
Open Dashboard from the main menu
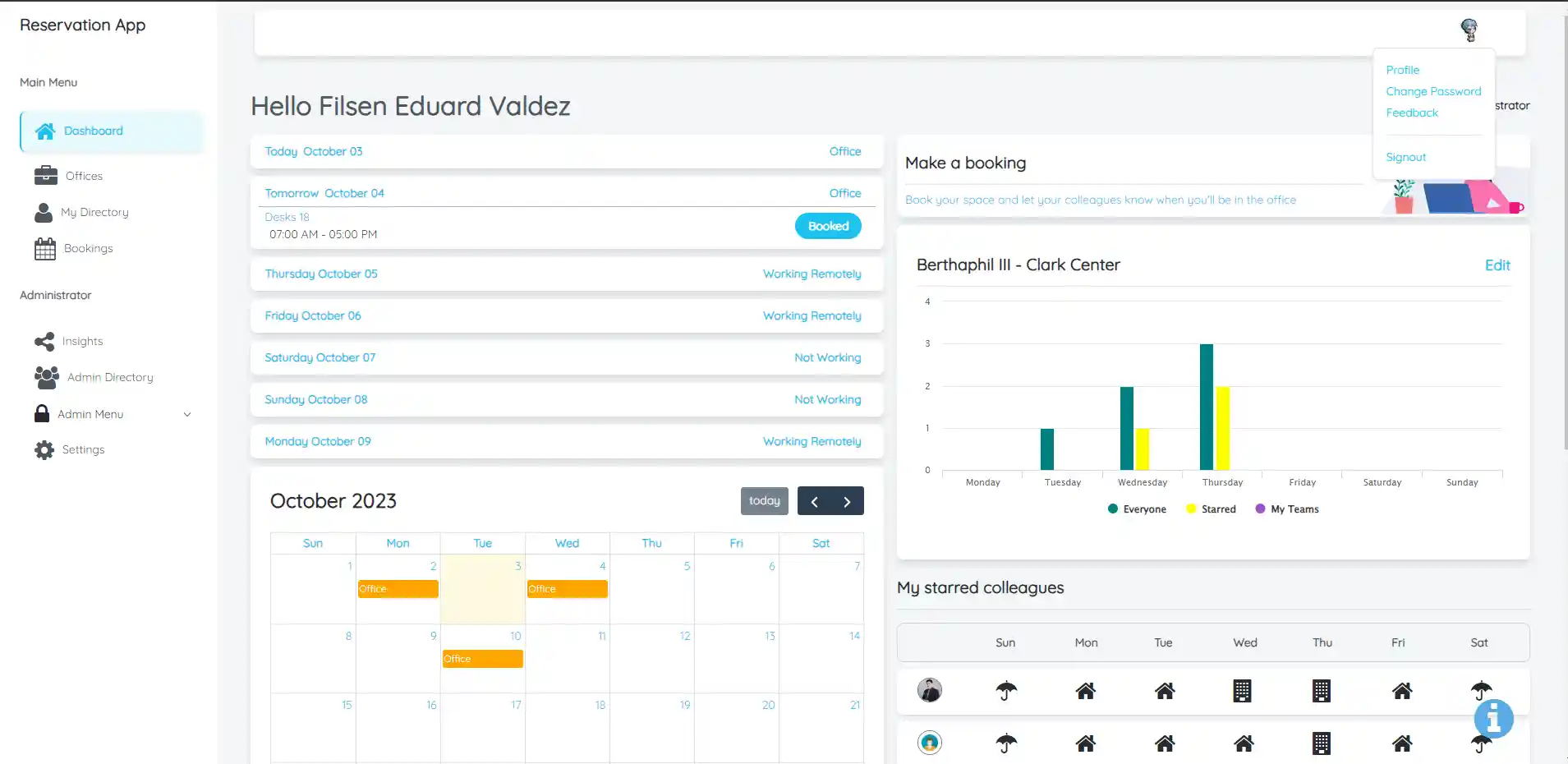112,131
